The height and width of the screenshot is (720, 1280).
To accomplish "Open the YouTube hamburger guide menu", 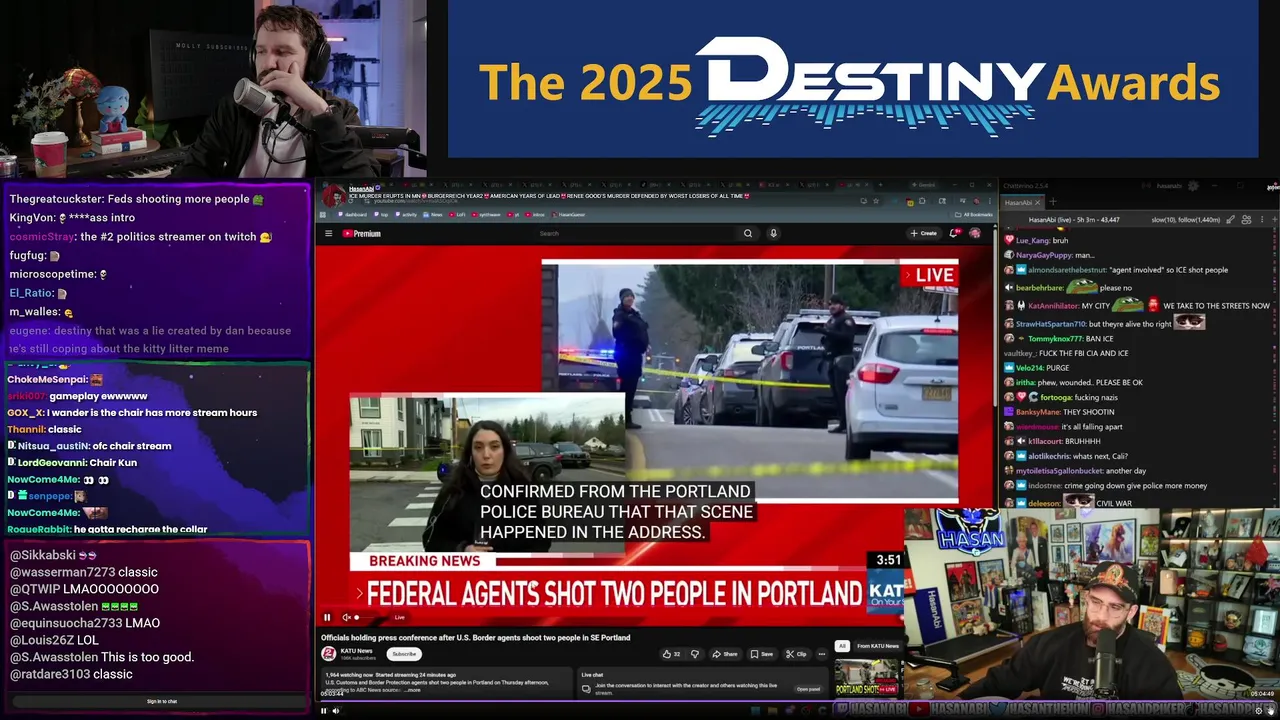I will [x=328, y=233].
